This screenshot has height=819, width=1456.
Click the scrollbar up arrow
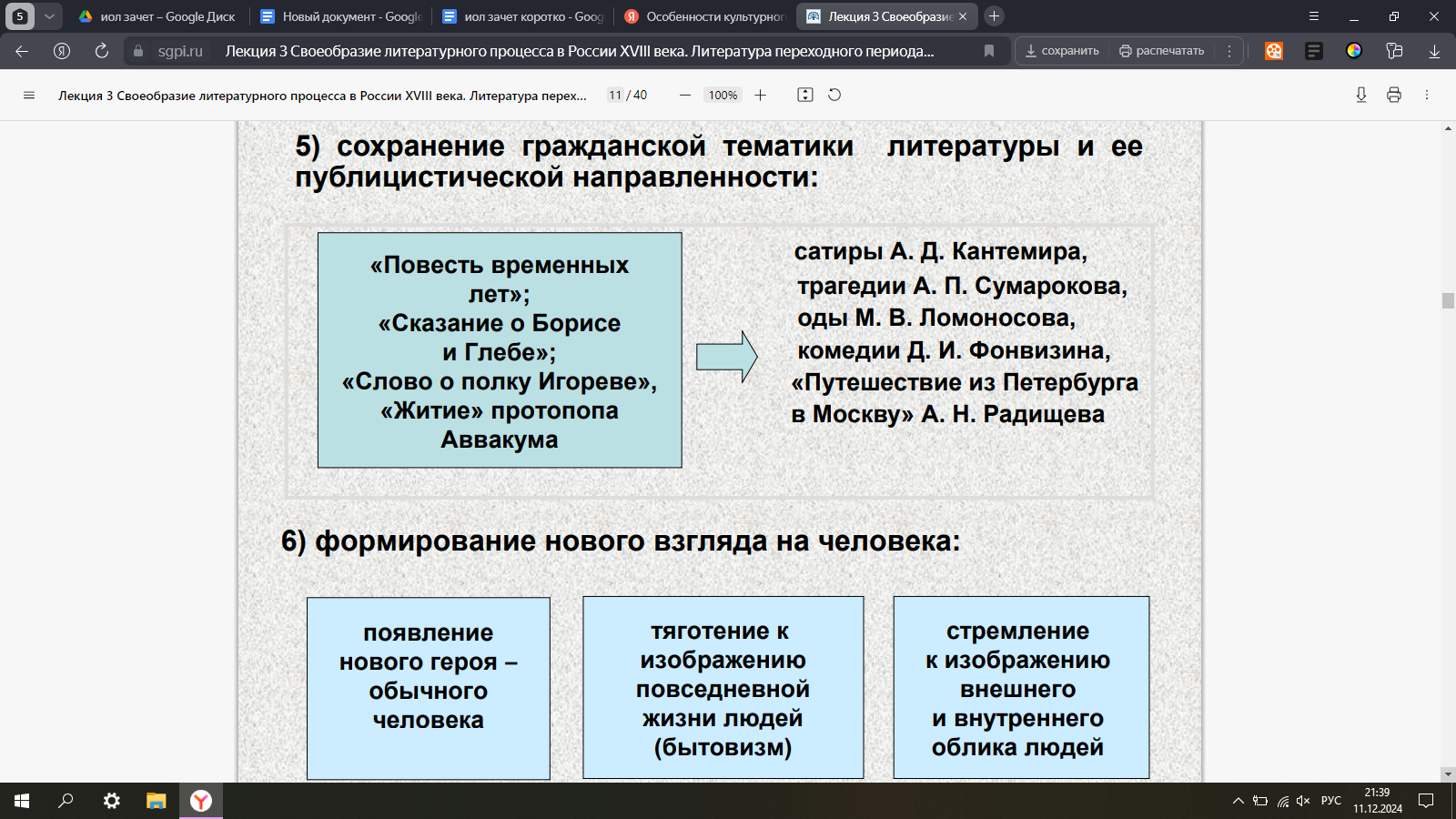coord(1448,128)
